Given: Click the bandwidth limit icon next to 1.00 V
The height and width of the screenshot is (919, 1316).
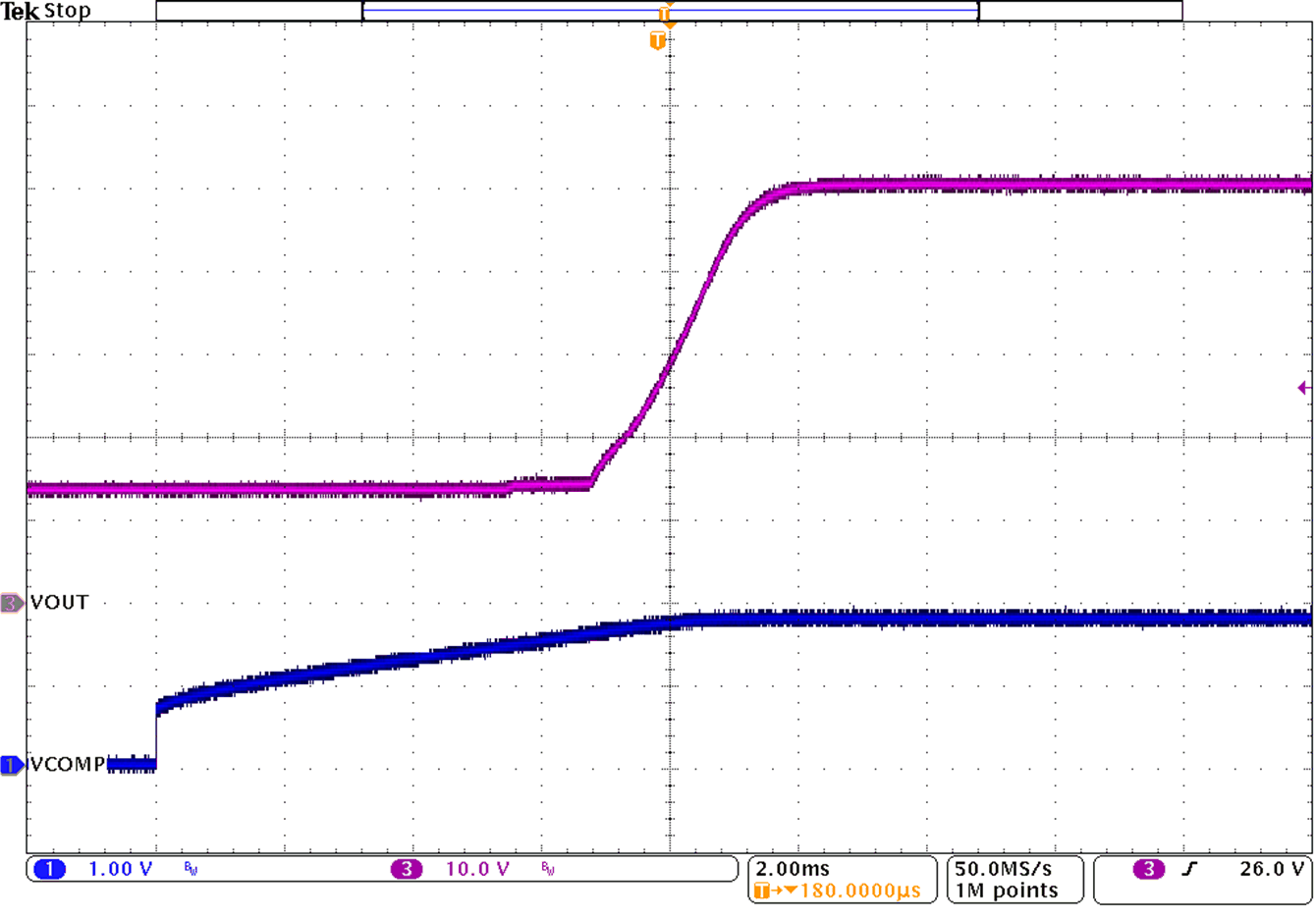Looking at the screenshot, I should click(191, 869).
